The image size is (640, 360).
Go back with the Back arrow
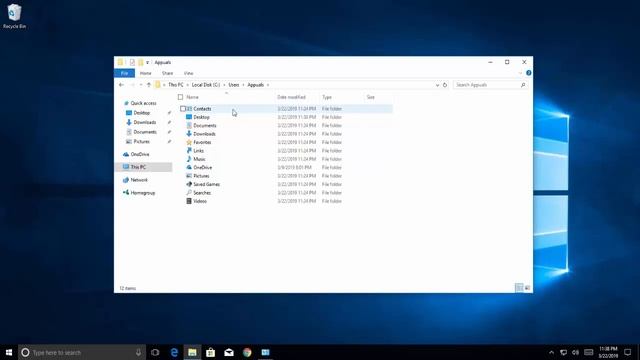(x=121, y=85)
